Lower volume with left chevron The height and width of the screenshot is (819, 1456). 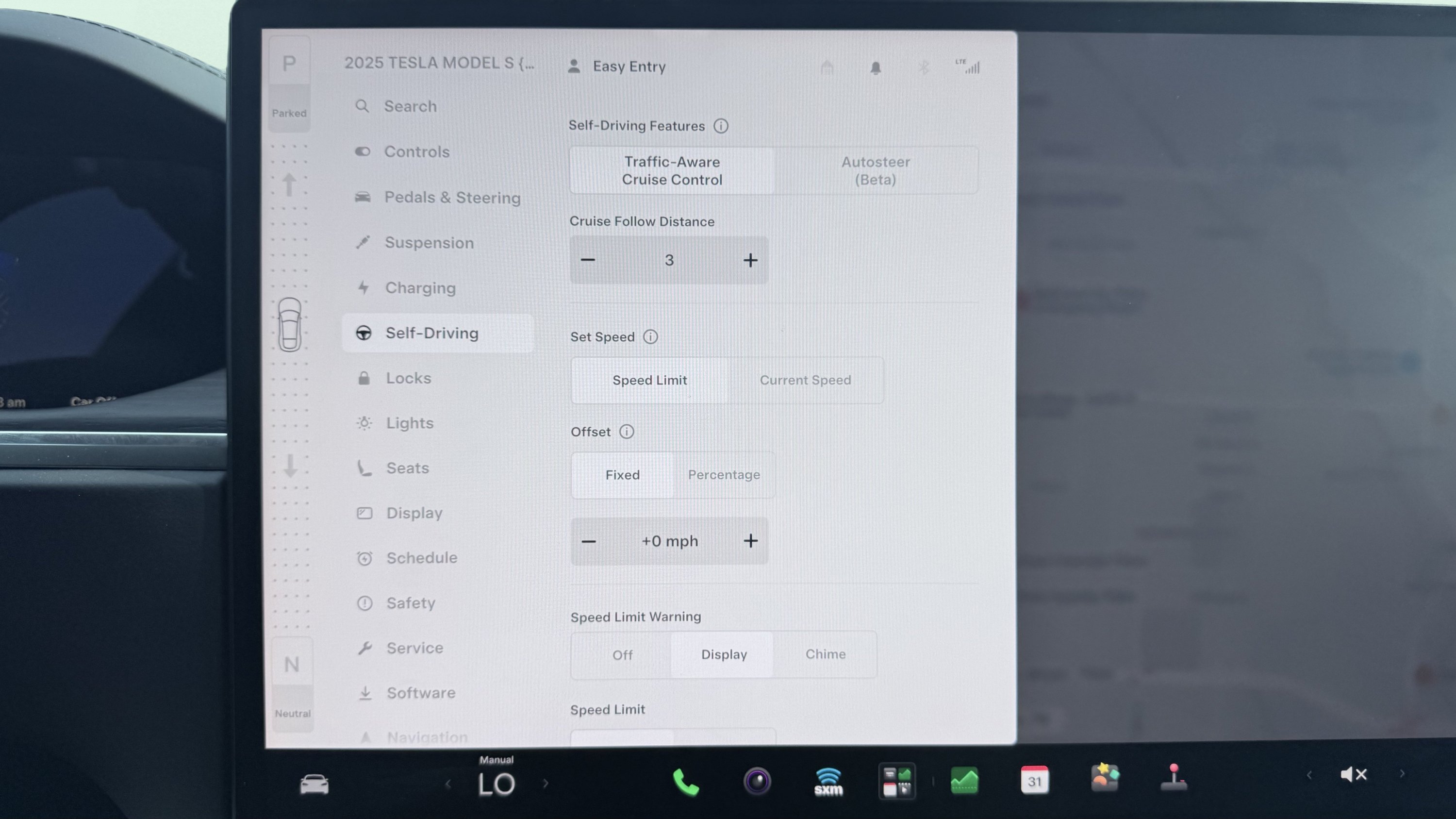tap(1309, 774)
